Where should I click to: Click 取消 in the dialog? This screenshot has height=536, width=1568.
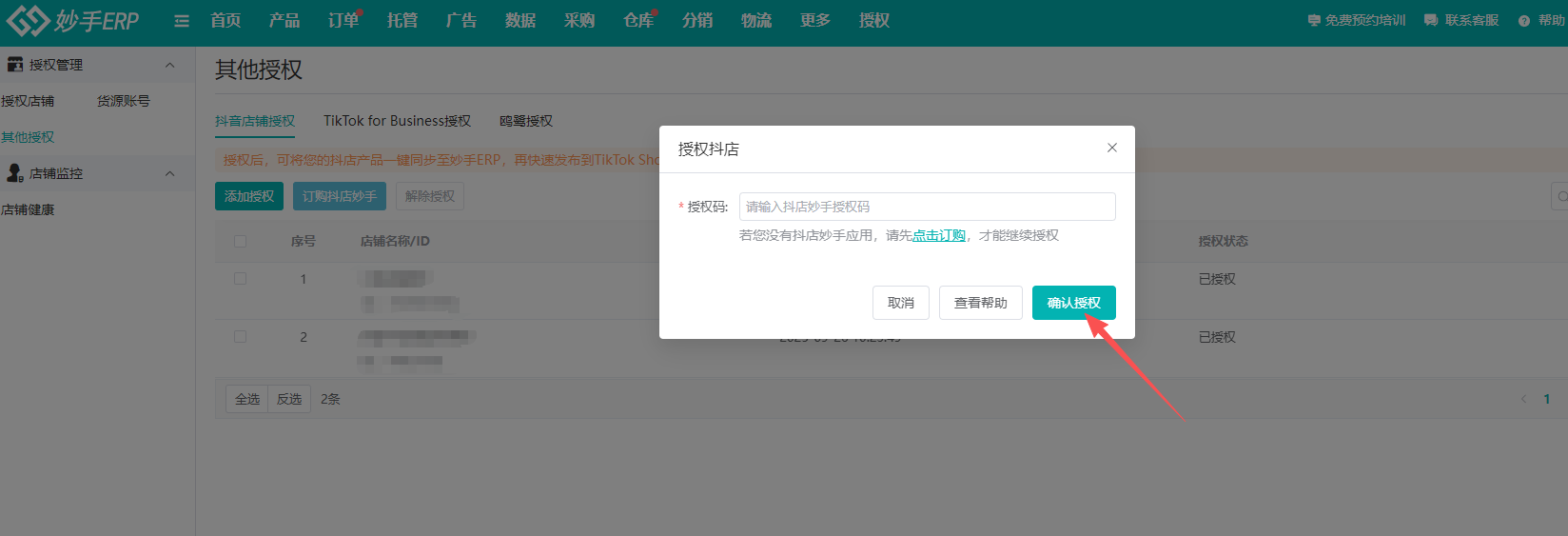(x=901, y=303)
